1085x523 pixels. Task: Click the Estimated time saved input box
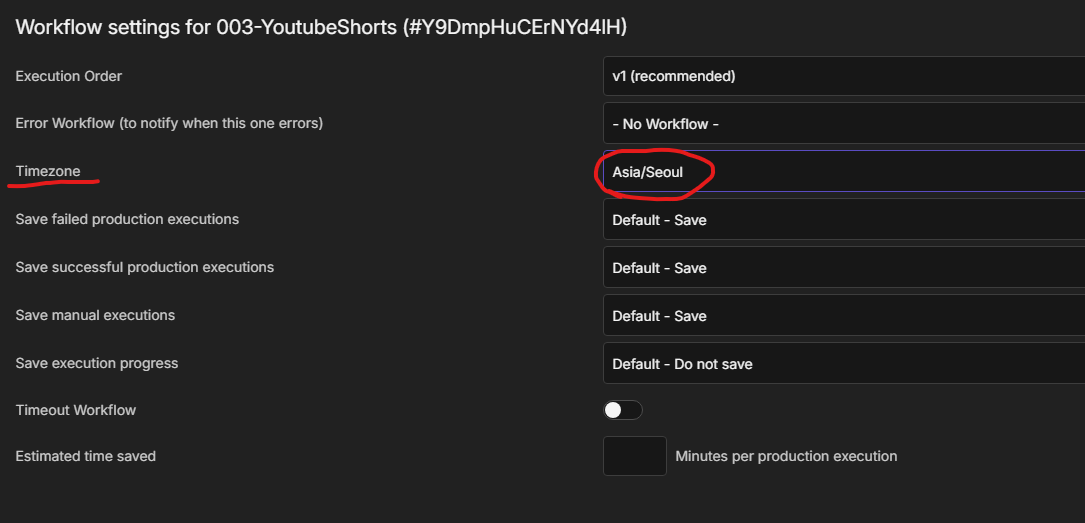coord(634,456)
